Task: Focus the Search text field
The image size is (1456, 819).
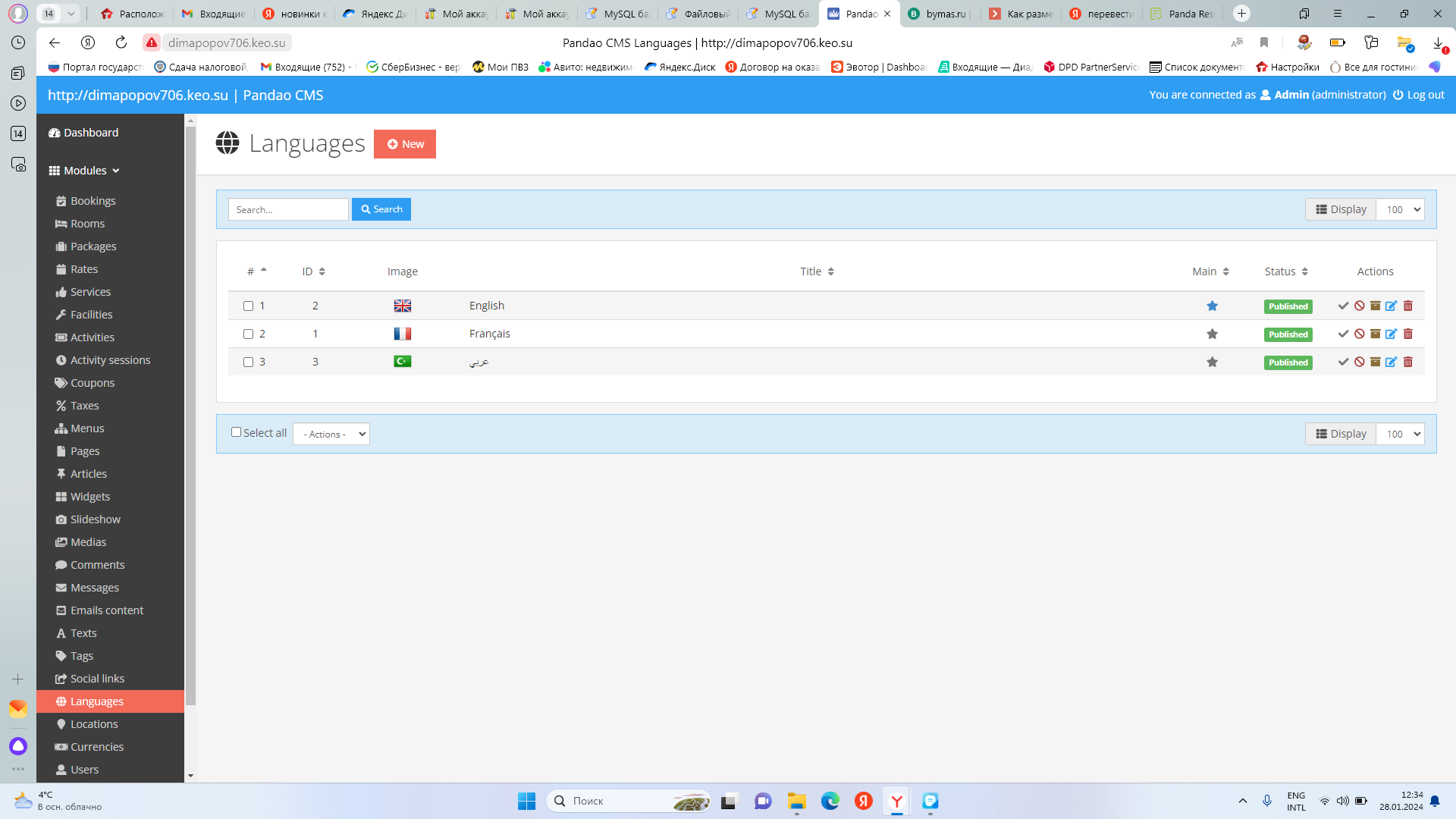Action: (288, 210)
